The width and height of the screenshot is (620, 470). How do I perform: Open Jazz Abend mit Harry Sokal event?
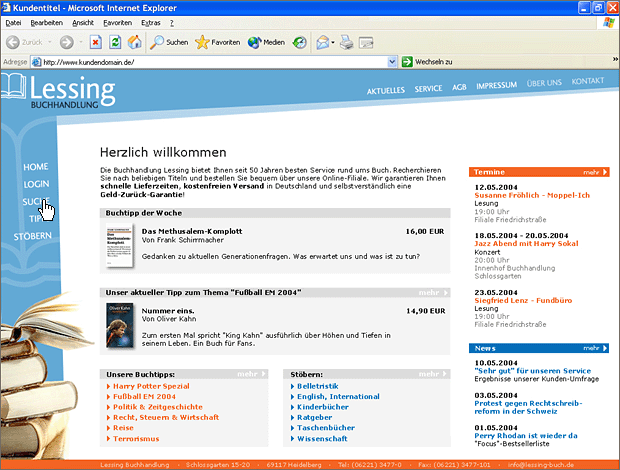click(x=526, y=243)
